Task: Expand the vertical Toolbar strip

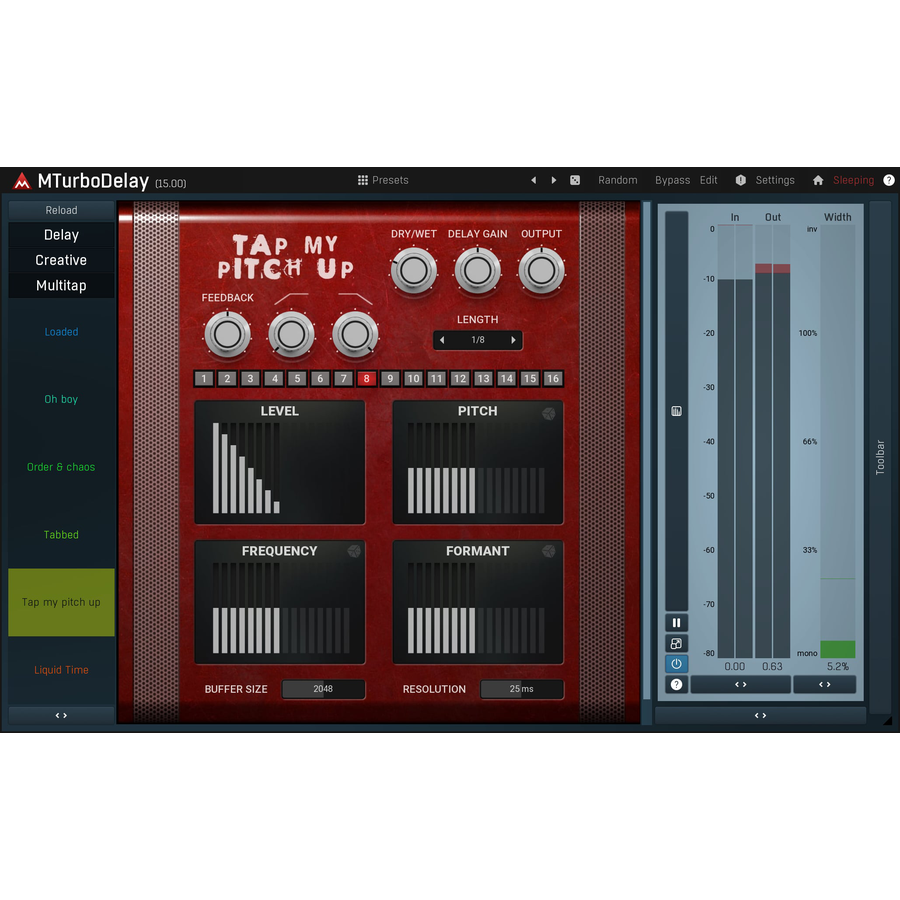Action: pos(880,457)
